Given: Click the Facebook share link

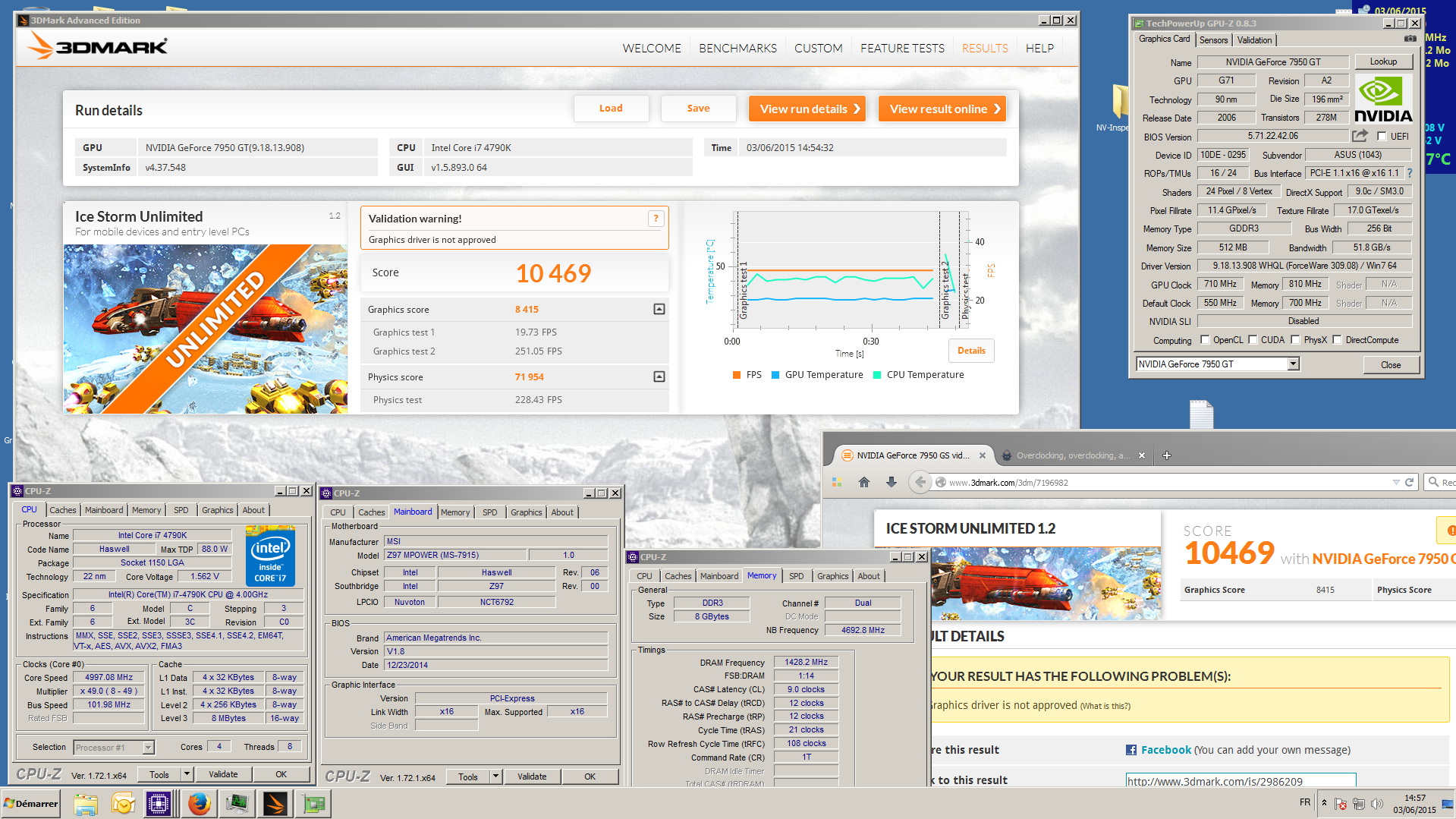Looking at the screenshot, I should pos(1166,750).
